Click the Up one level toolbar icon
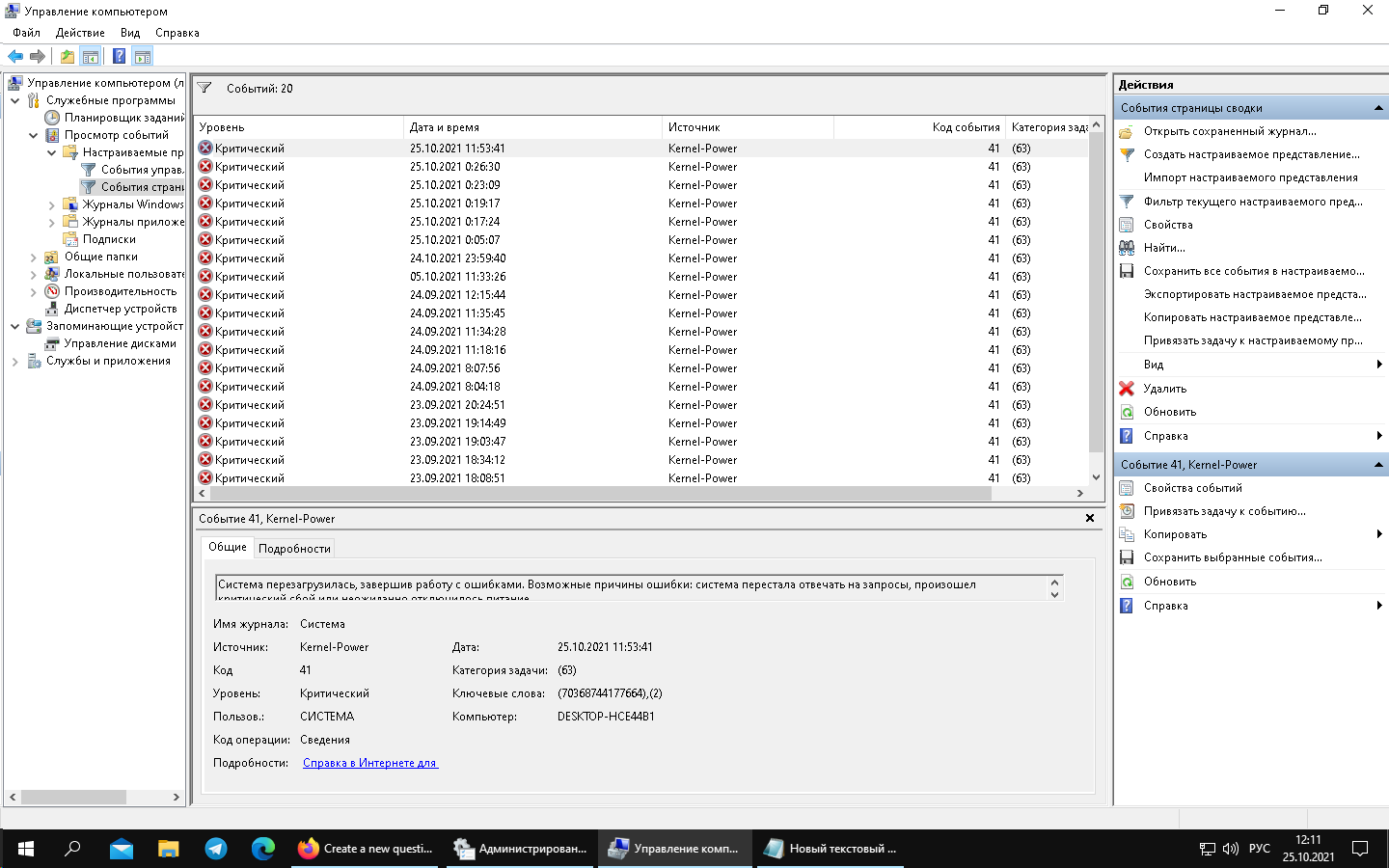The height and width of the screenshot is (868, 1389). (x=67, y=57)
